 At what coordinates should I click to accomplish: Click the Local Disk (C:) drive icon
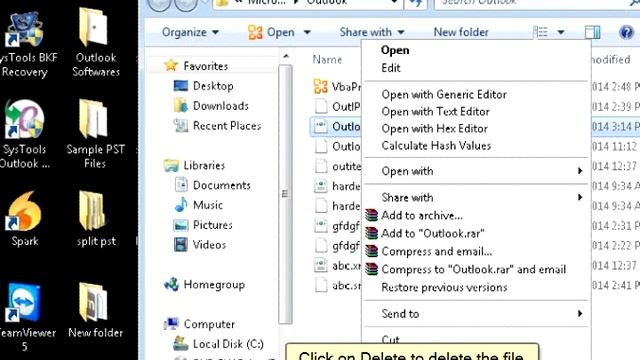click(x=180, y=344)
